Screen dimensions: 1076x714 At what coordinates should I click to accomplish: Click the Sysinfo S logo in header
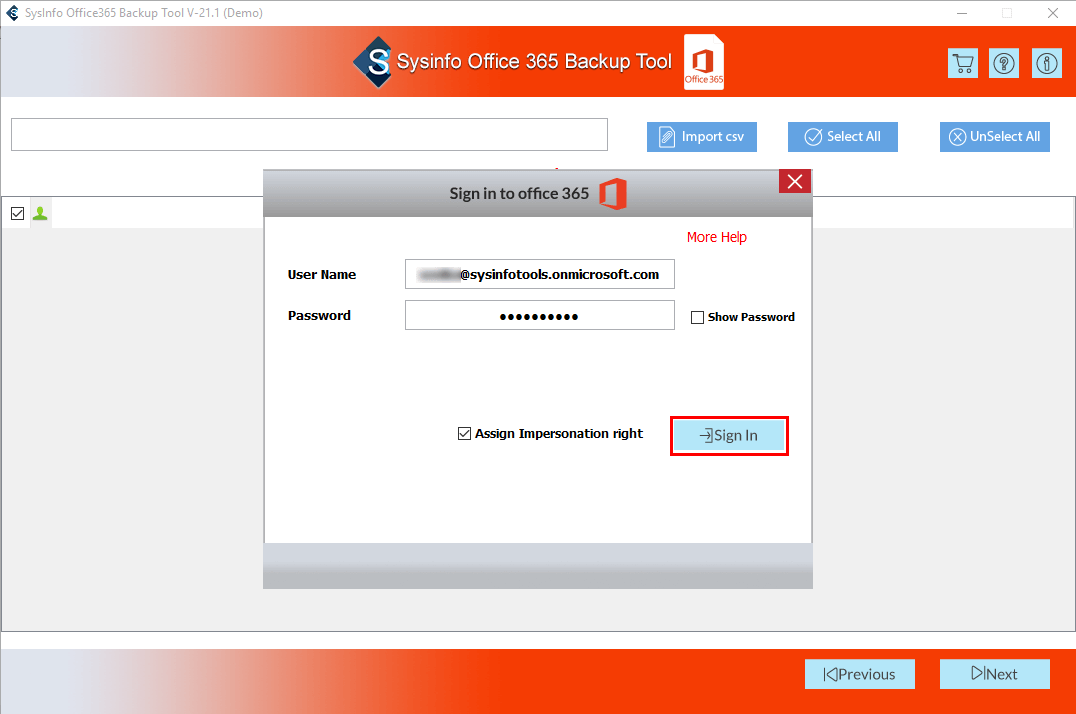point(373,62)
